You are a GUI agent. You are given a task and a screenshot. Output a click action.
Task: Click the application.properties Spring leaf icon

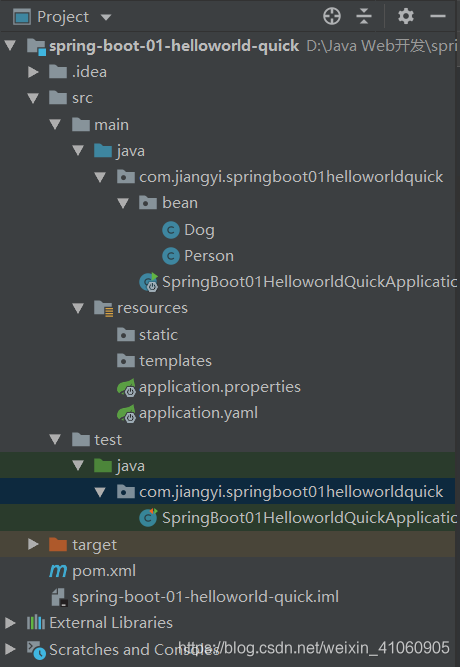(126, 388)
